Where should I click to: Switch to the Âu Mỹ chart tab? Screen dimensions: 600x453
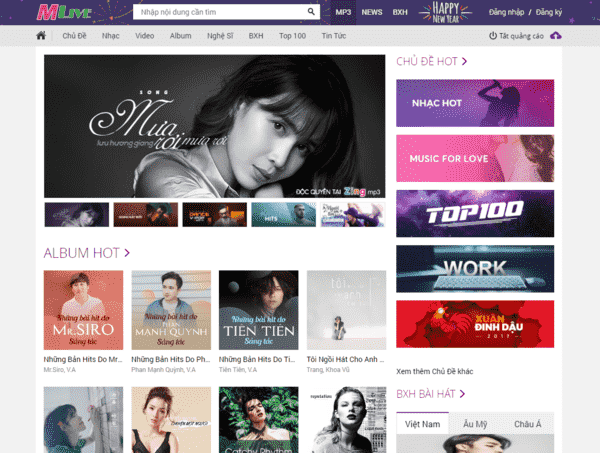(x=474, y=425)
